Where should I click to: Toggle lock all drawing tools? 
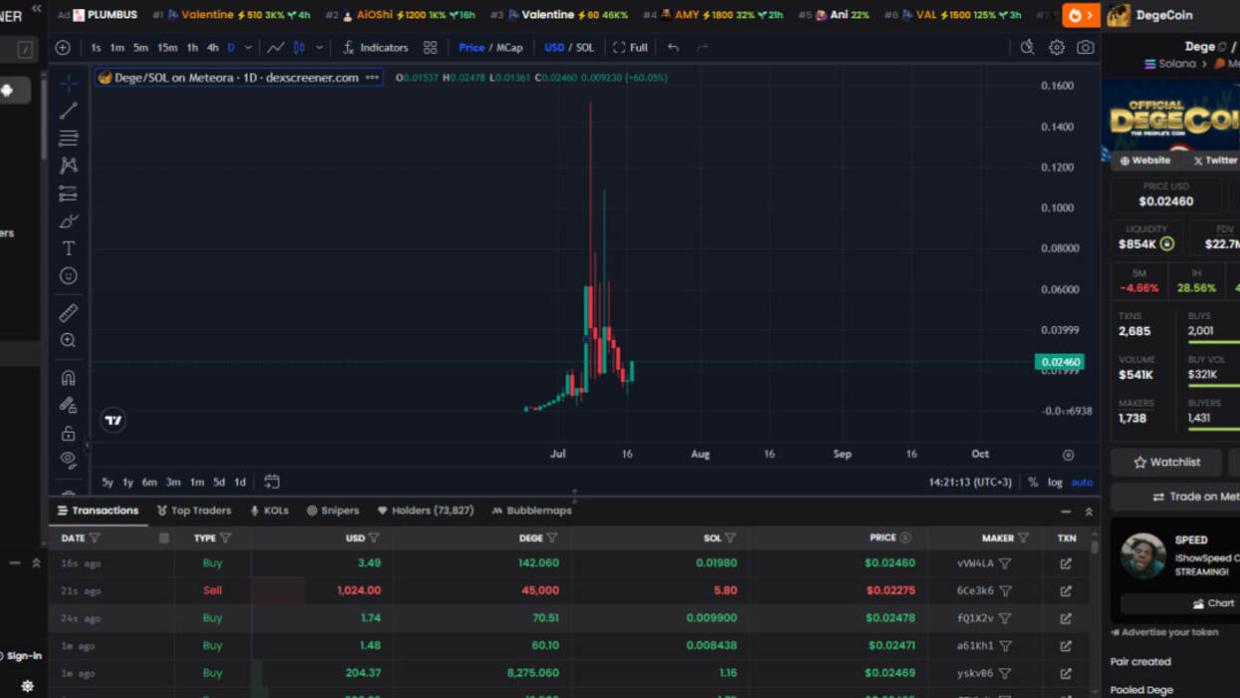pos(68,433)
